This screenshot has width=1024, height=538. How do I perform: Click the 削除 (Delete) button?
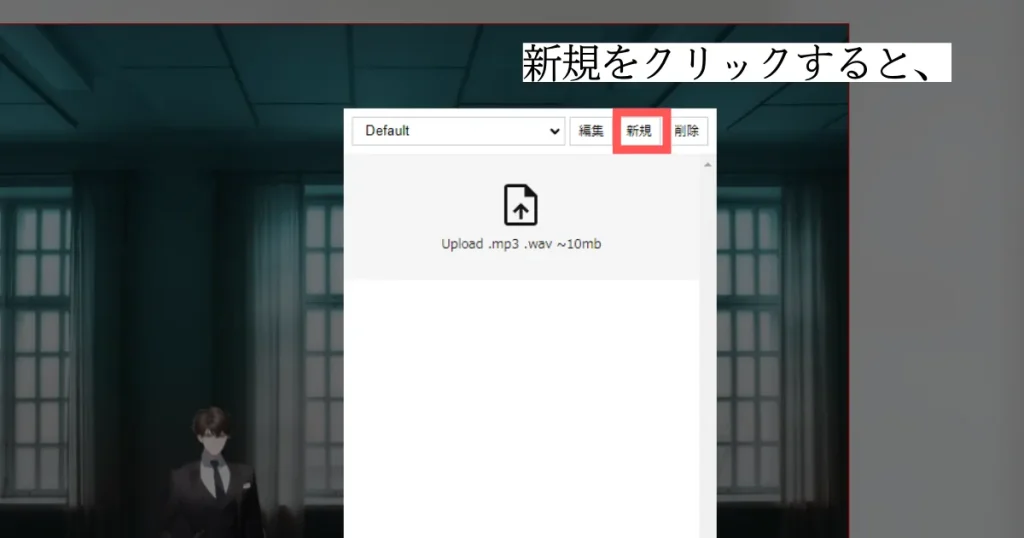[687, 131]
